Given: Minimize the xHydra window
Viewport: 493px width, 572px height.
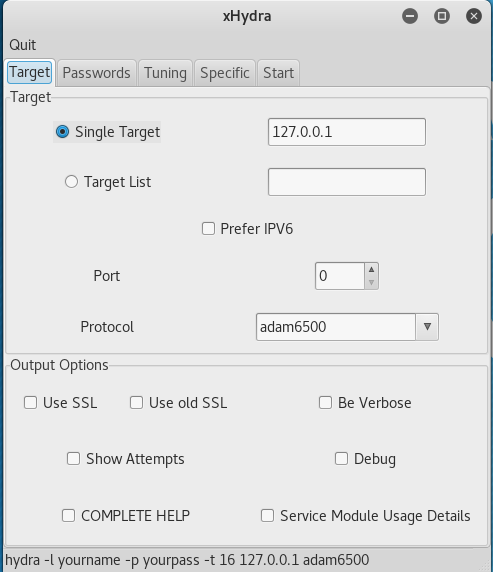Looking at the screenshot, I should click(410, 16).
